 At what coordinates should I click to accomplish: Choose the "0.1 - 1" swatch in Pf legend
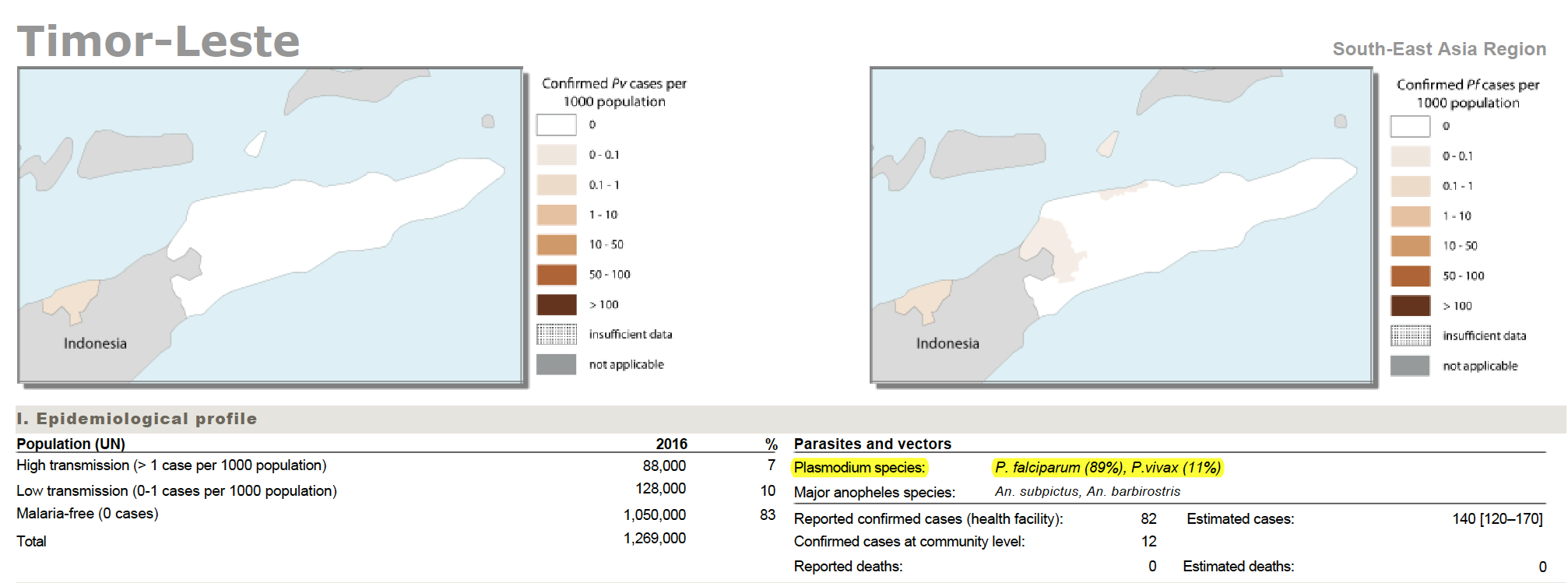coord(1410,186)
